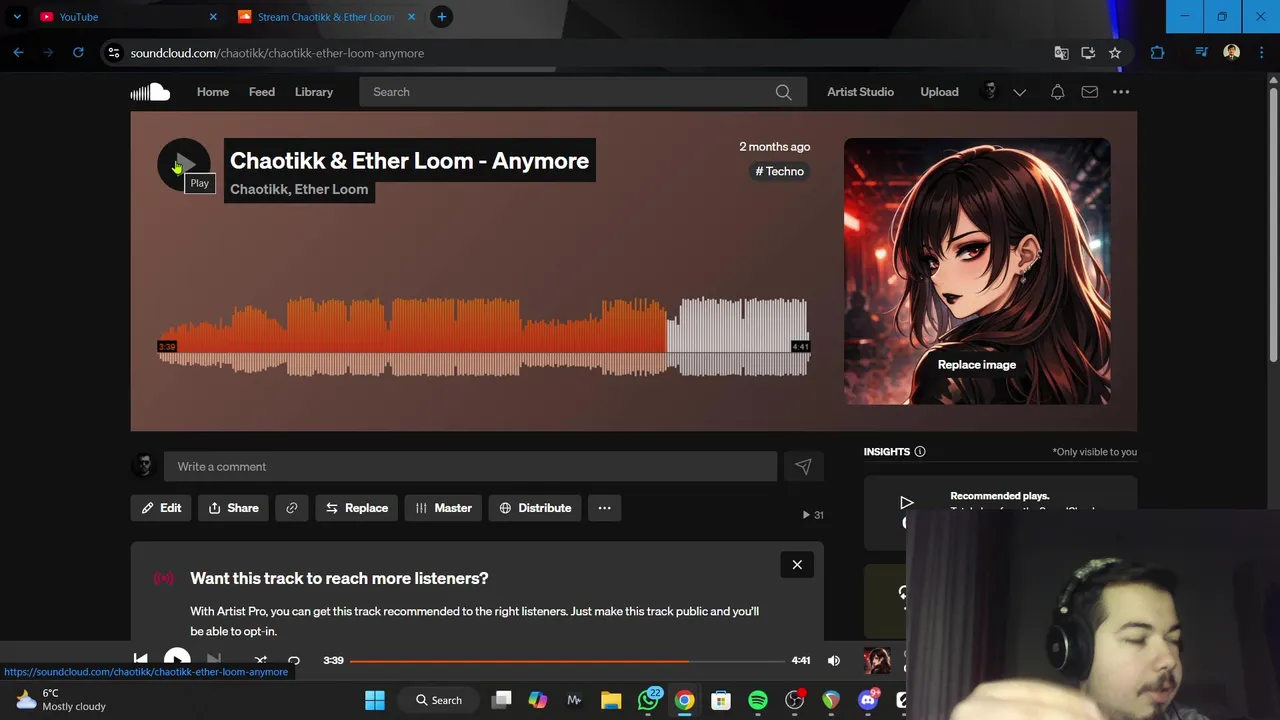1280x720 pixels.
Task: Click the address bar URL
Action: 277,53
